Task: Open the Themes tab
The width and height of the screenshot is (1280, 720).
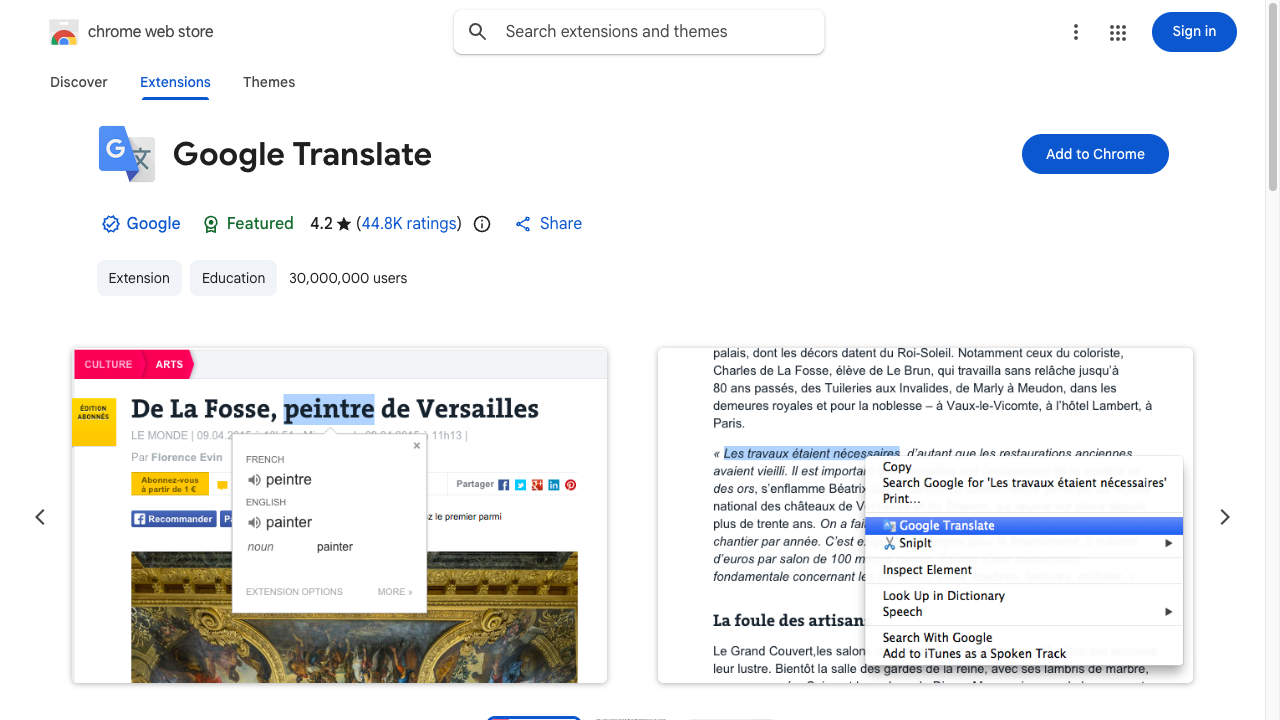Action: coord(269,82)
